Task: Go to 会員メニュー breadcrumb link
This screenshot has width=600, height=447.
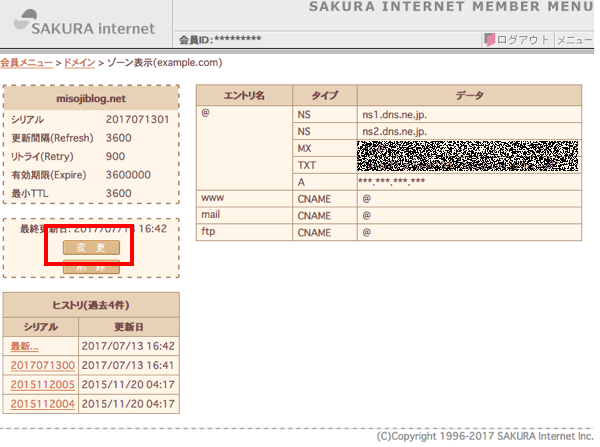Action: click(x=26, y=62)
